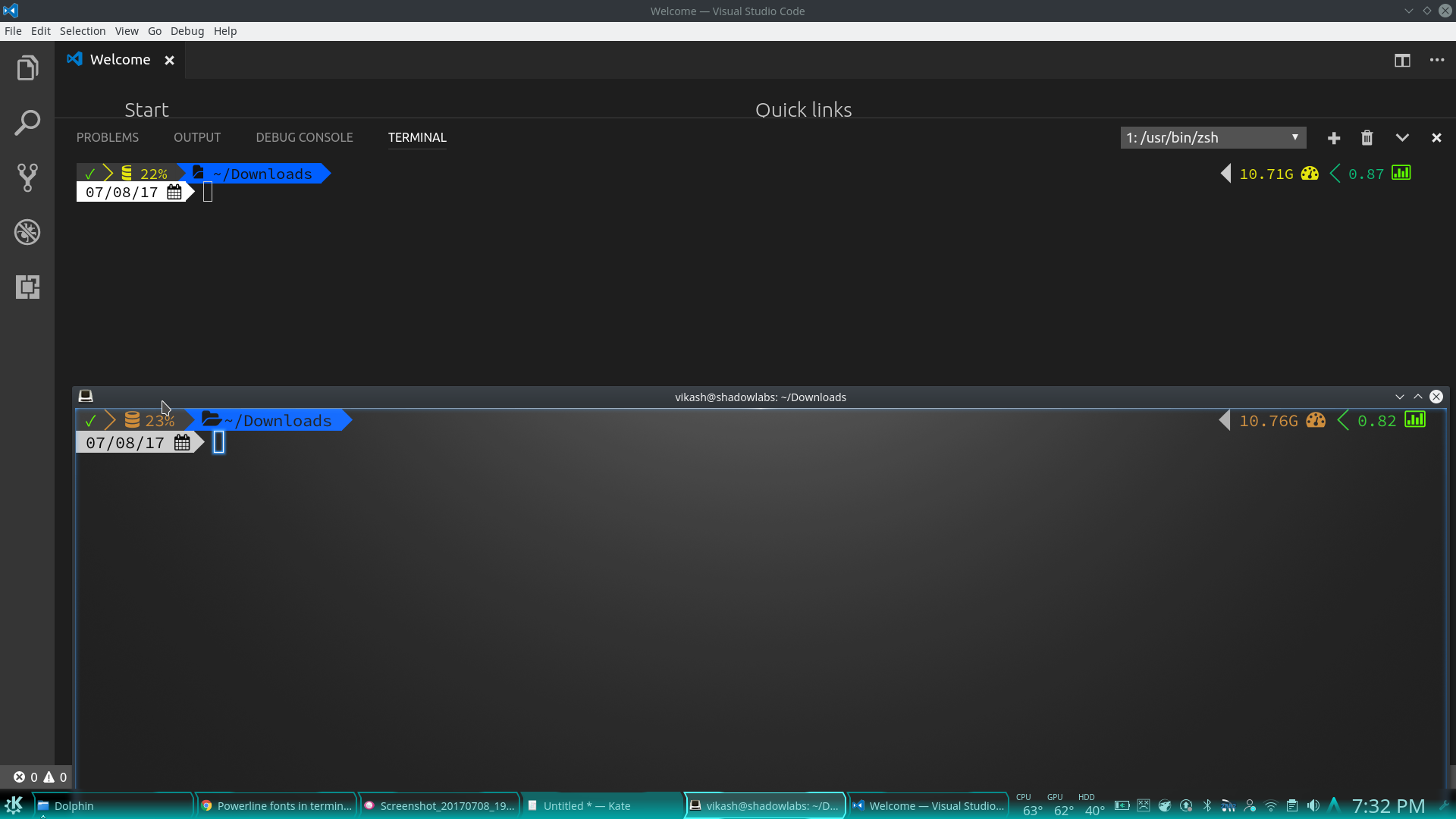Open the Source Control icon
Screen dimensions: 1456x819
click(27, 177)
